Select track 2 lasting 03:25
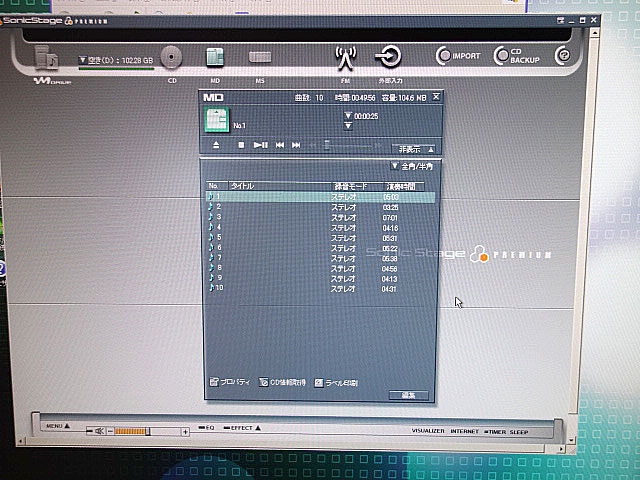640x480 pixels. coord(321,207)
